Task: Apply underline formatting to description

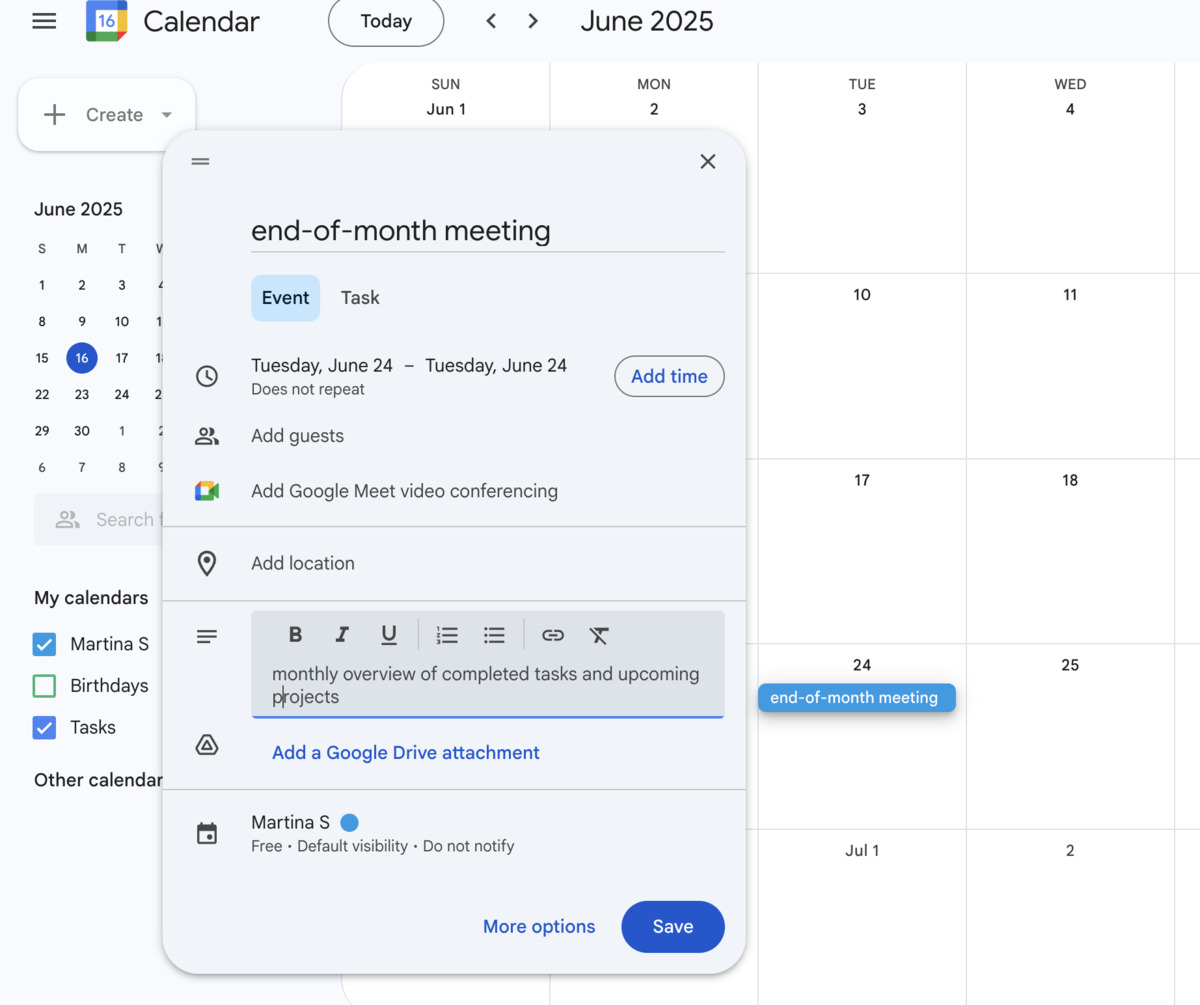Action: click(389, 634)
